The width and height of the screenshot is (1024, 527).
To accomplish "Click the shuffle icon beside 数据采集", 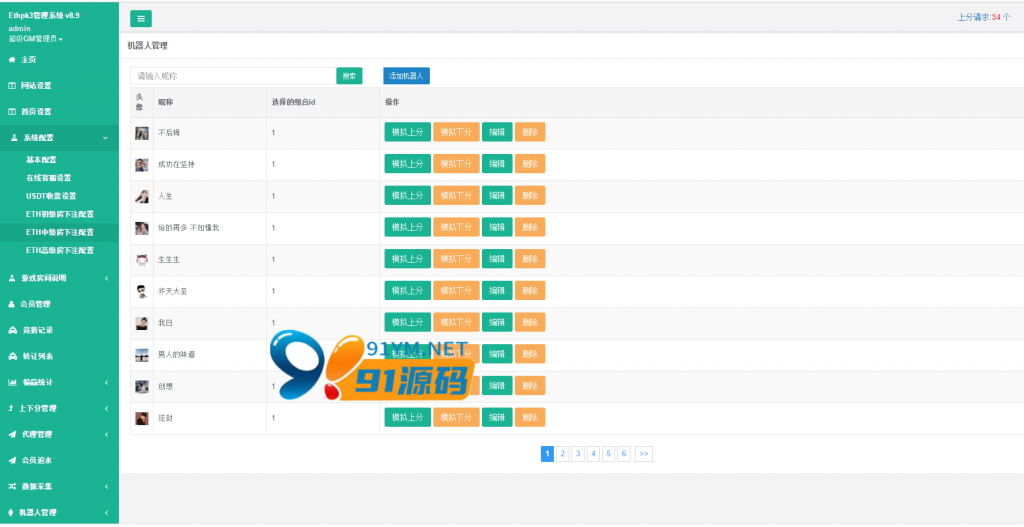I will tap(12, 487).
